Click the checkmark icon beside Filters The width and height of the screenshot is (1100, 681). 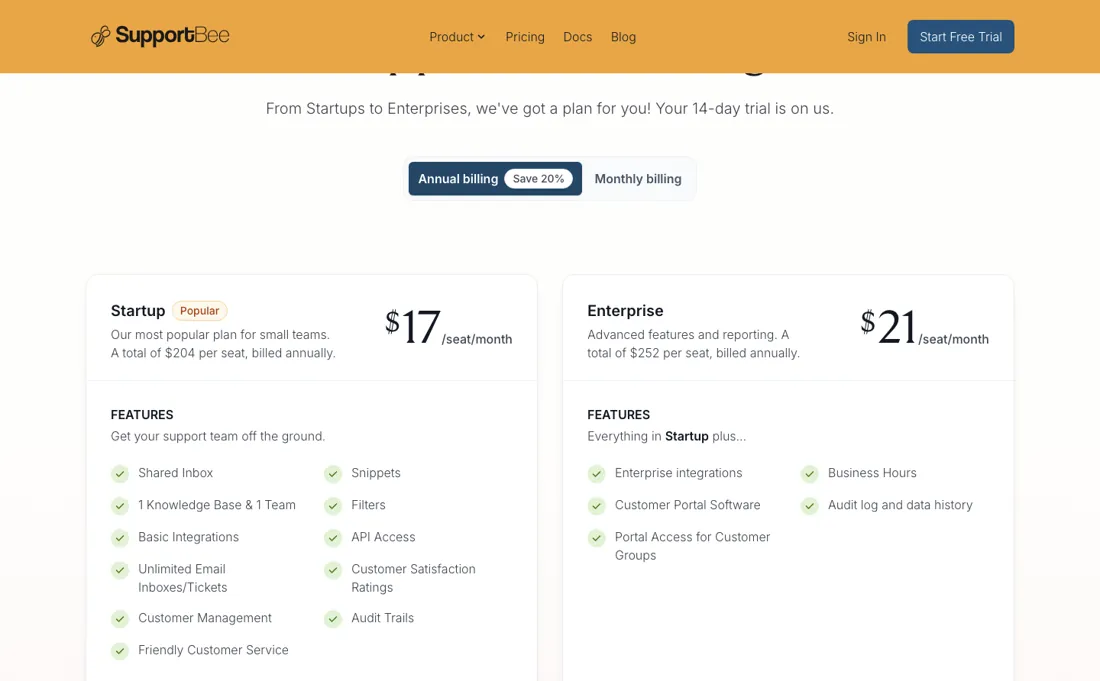click(x=333, y=505)
